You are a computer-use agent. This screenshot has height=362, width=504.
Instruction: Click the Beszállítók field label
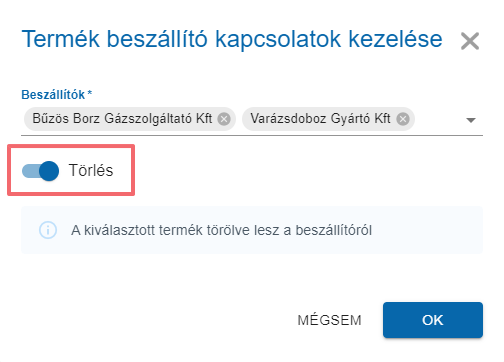coord(53,95)
